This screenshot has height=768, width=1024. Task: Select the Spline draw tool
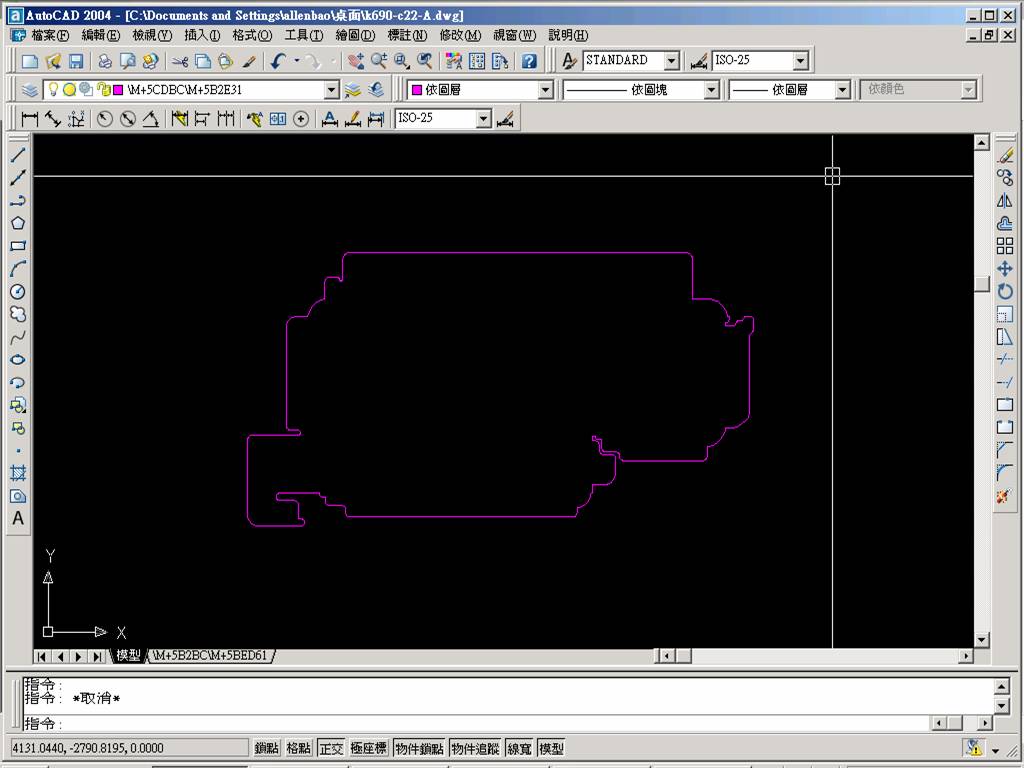click(18, 337)
